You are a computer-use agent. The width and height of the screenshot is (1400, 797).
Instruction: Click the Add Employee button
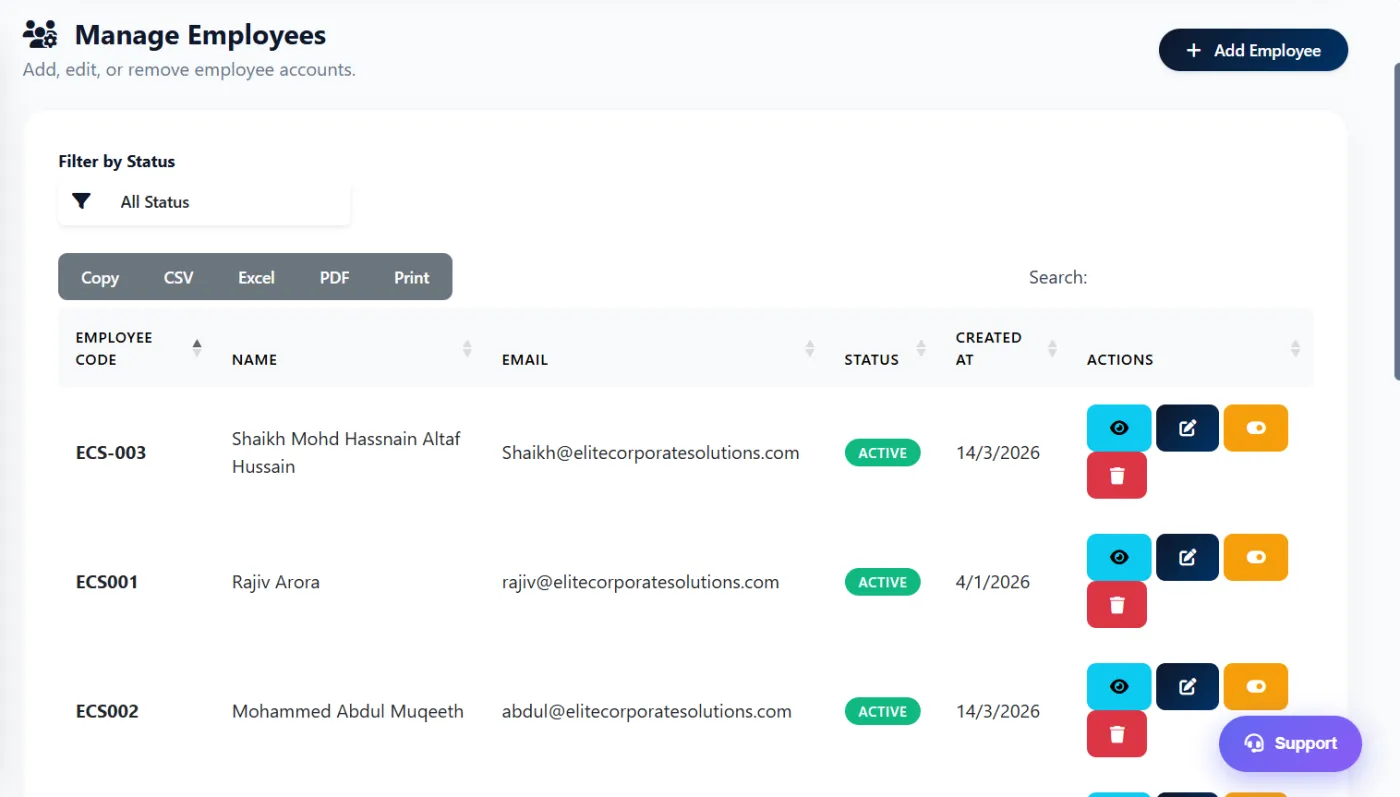pyautogui.click(x=1253, y=50)
